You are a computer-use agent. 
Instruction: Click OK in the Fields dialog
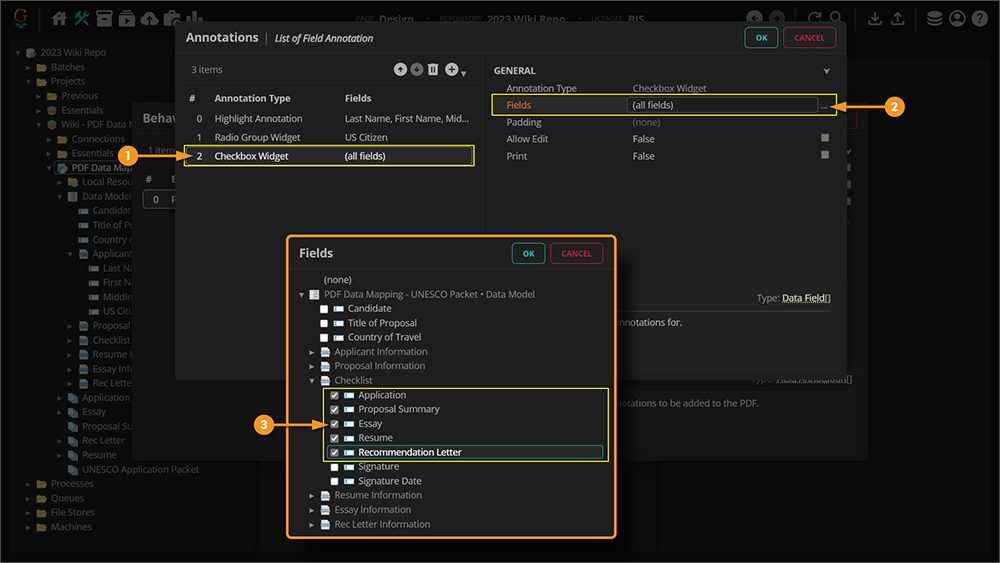[x=528, y=254]
